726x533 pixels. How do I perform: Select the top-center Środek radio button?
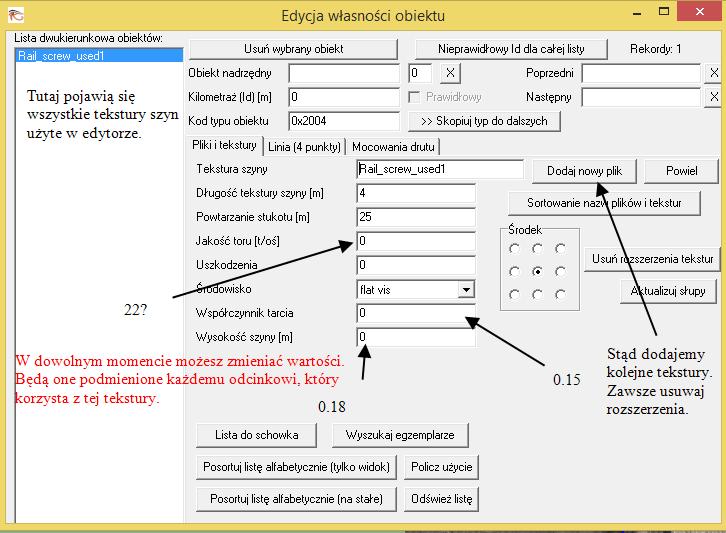537,249
